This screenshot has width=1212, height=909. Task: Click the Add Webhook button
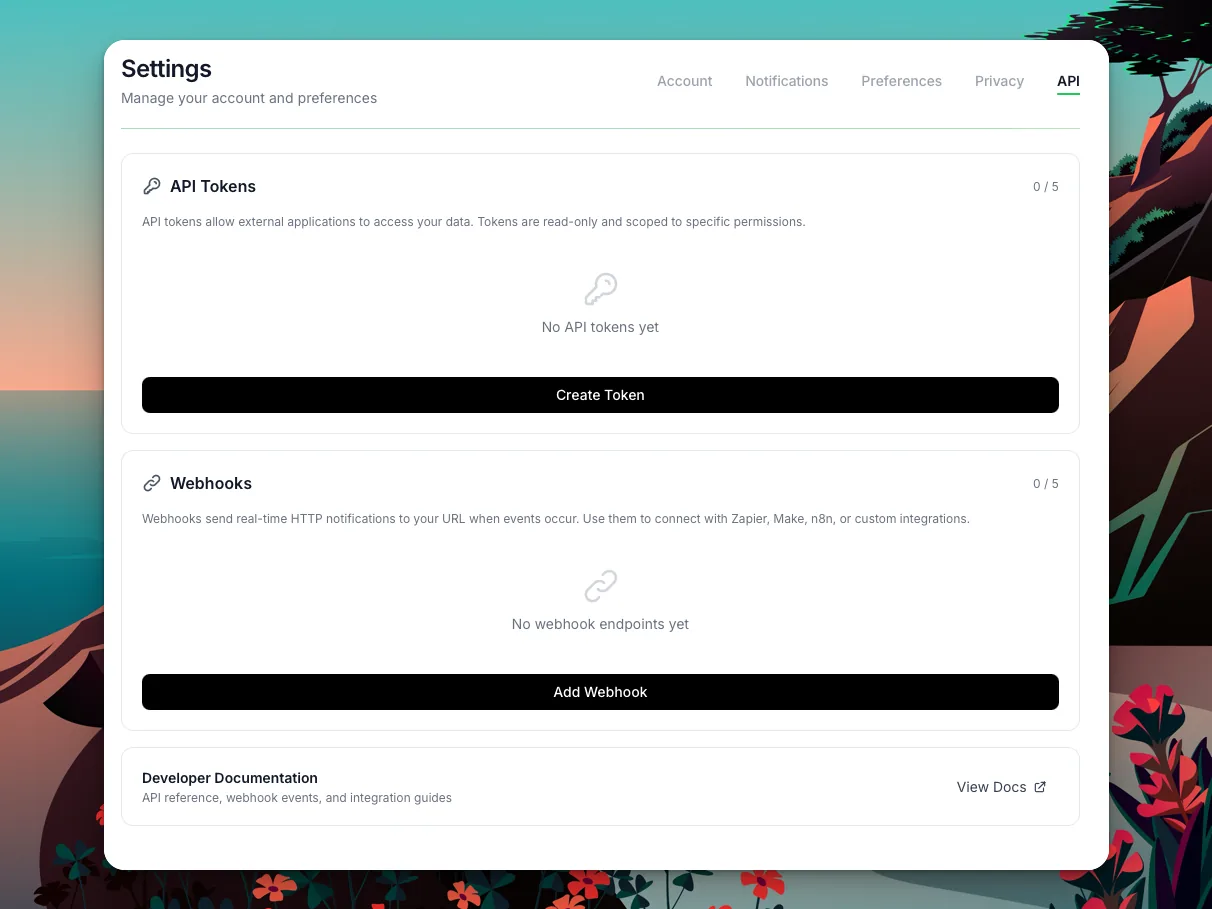pos(600,692)
